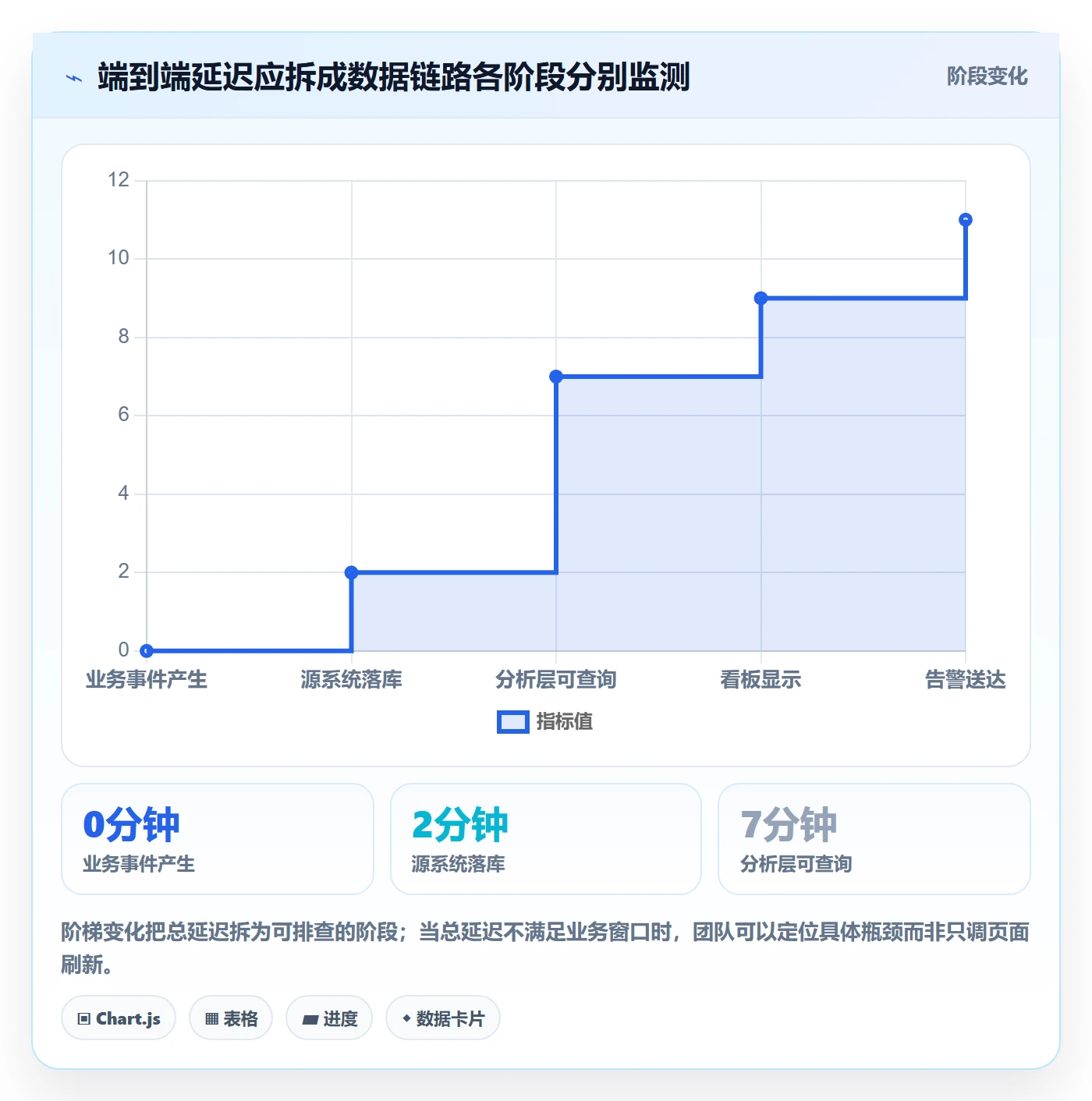
Task: Click the y-axis value 4
Action: click(x=124, y=494)
